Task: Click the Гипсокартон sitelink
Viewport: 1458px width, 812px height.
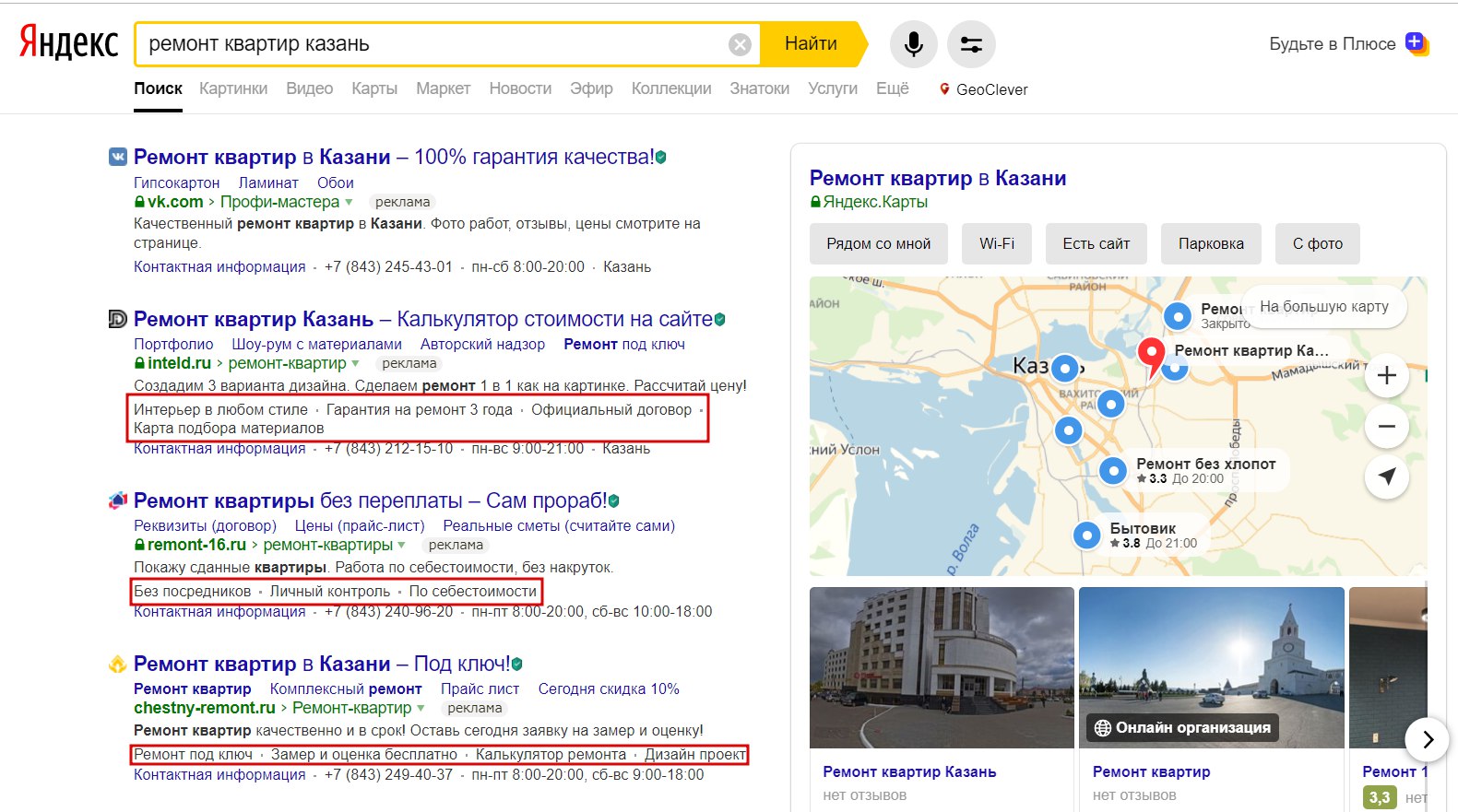Action: click(177, 182)
